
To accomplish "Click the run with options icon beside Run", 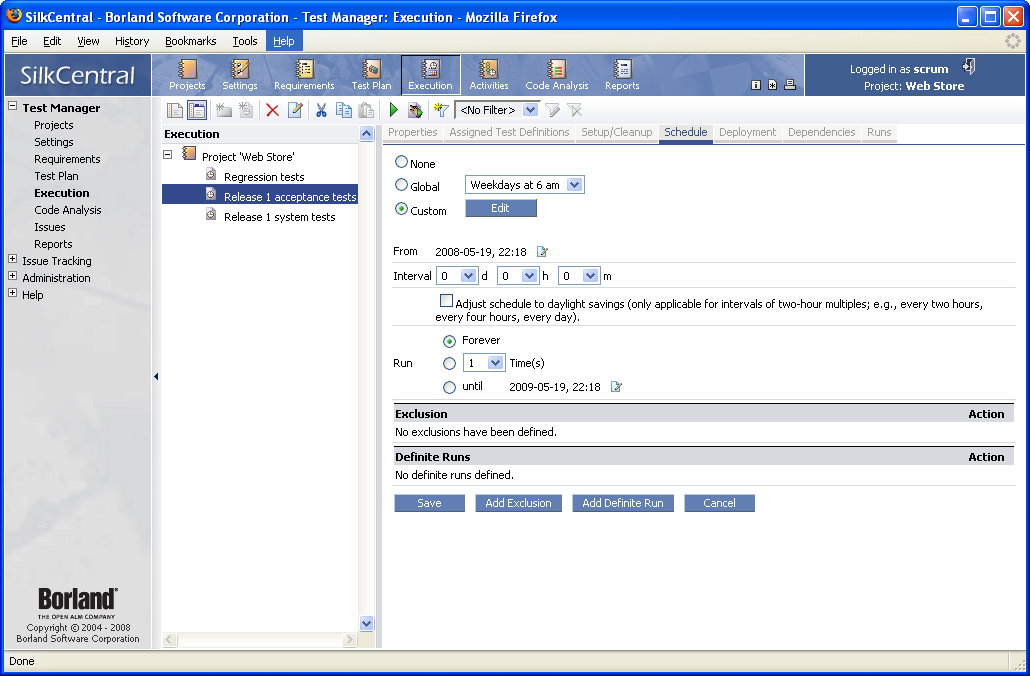I will pos(415,110).
